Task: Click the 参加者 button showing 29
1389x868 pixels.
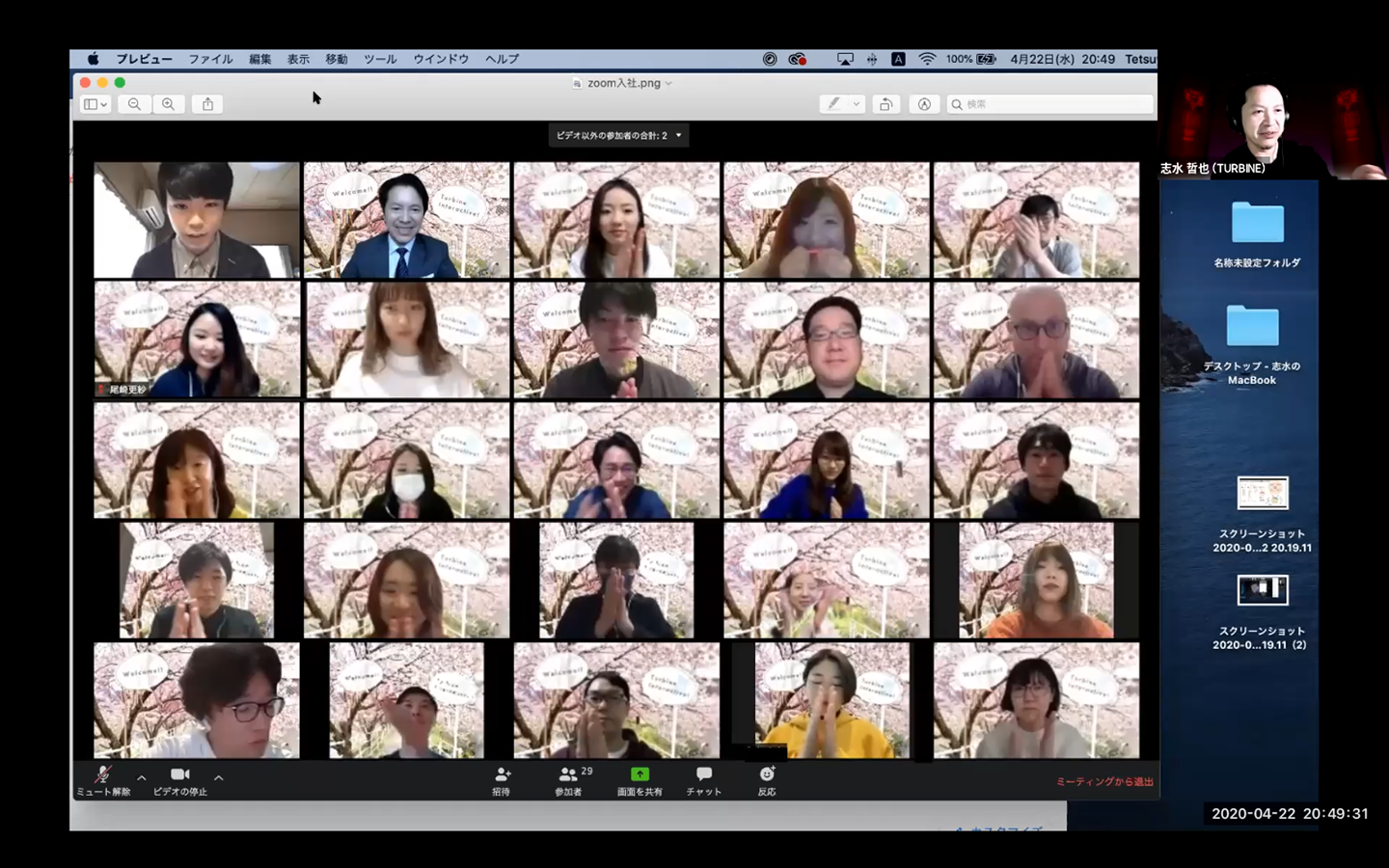Action: [x=574, y=780]
